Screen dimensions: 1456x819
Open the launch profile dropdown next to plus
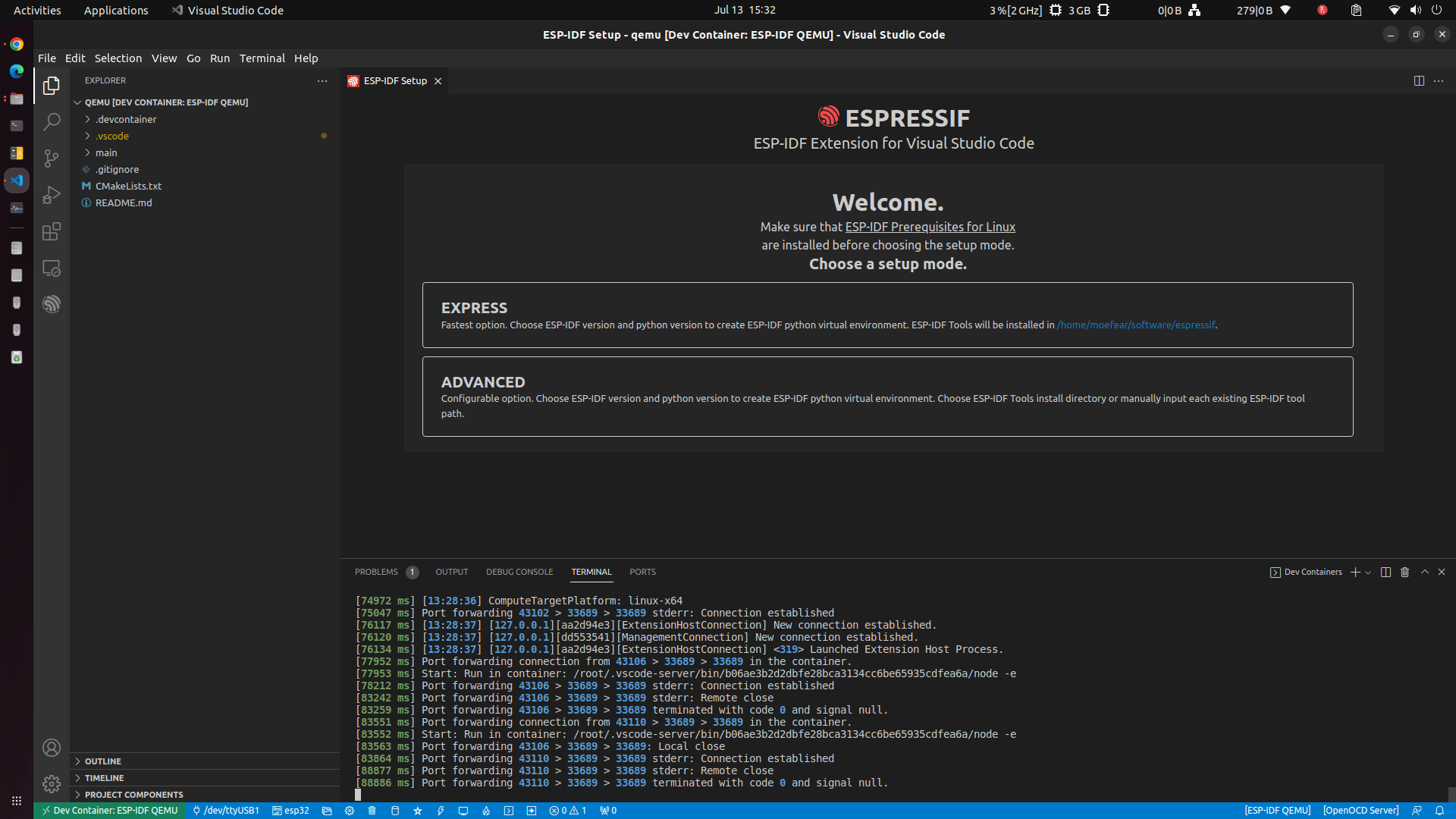click(1367, 573)
